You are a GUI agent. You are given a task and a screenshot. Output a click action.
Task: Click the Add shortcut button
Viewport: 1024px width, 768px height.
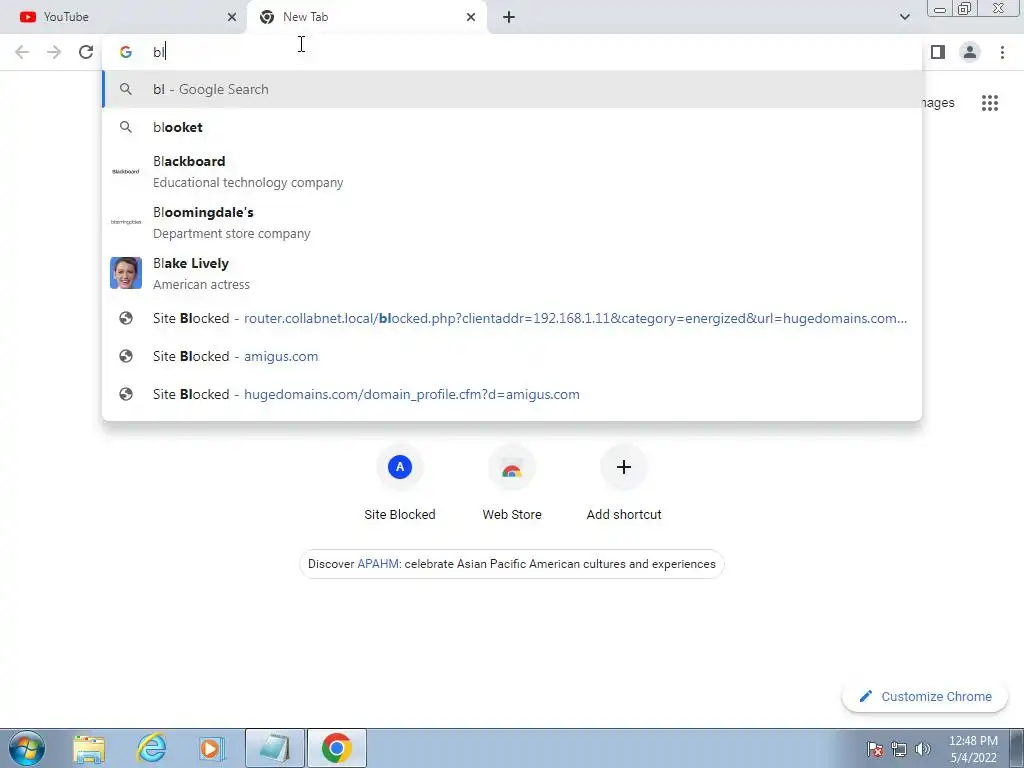pyautogui.click(x=624, y=483)
